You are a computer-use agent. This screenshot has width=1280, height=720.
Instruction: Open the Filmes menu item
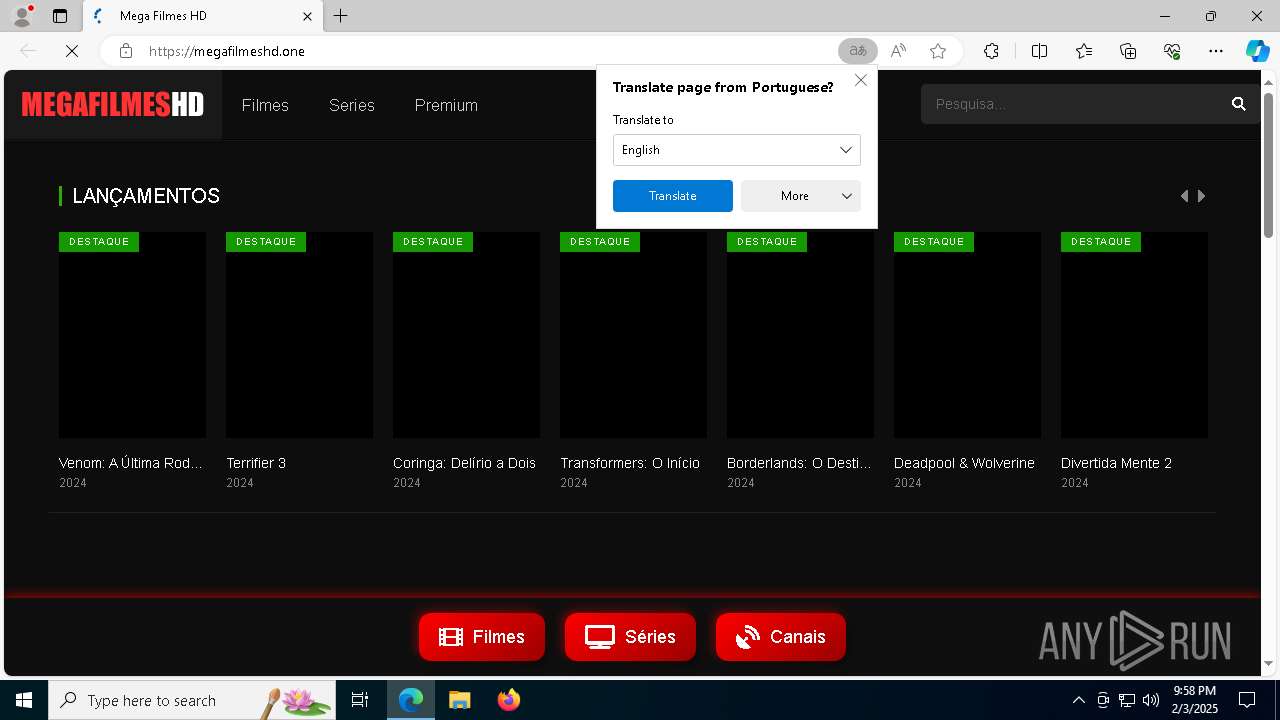(x=265, y=105)
